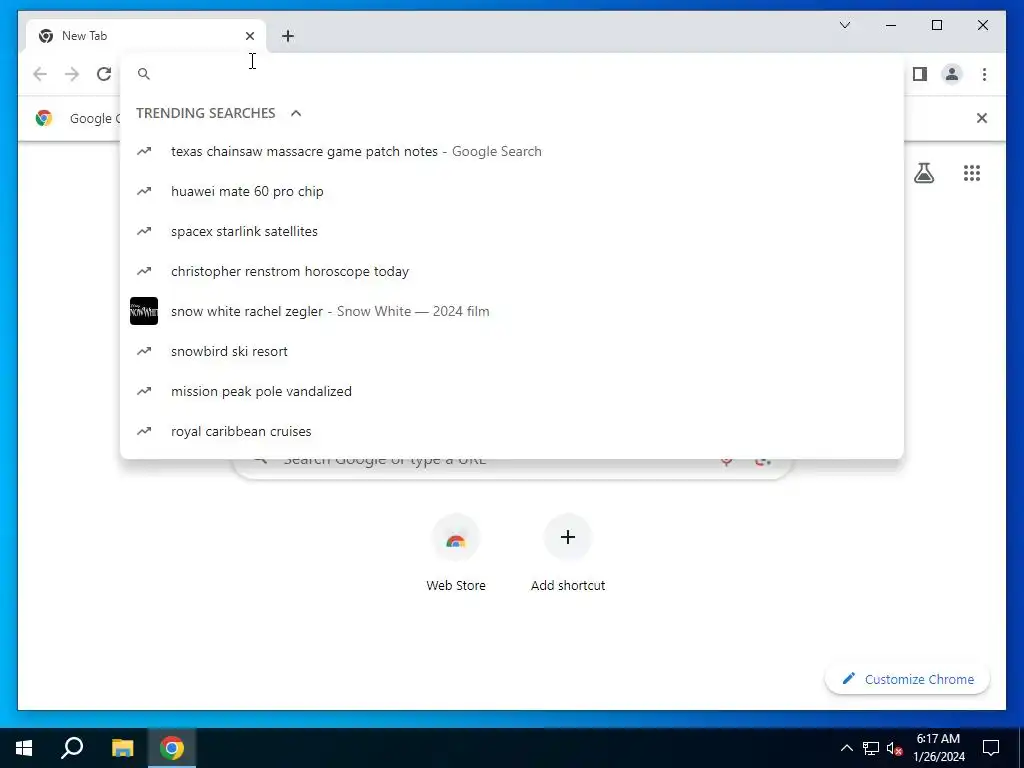Viewport: 1024px width, 768px height.
Task: Click the omnibox magnifier icon
Action: coord(144,74)
